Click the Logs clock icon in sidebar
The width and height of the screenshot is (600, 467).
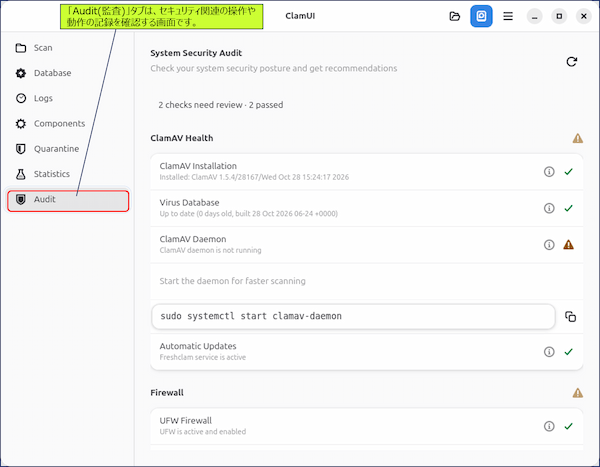pyautogui.click(x=21, y=98)
